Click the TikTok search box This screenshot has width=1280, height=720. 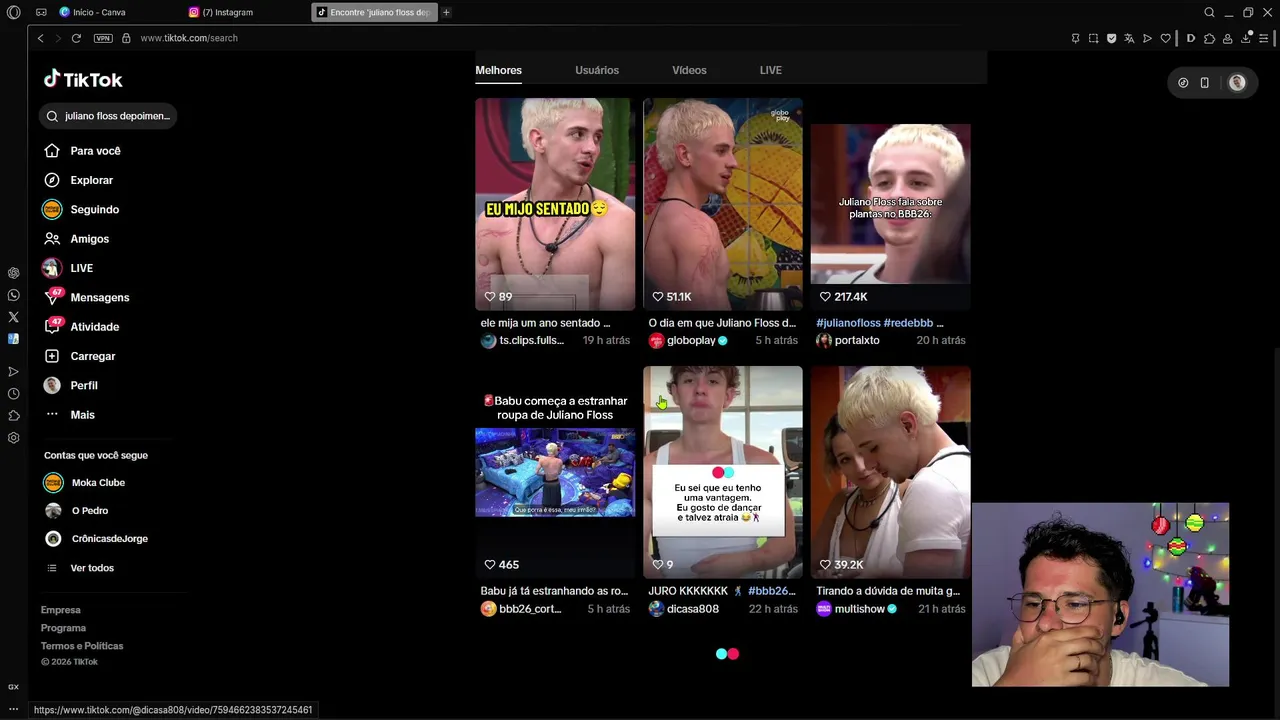tap(109, 116)
